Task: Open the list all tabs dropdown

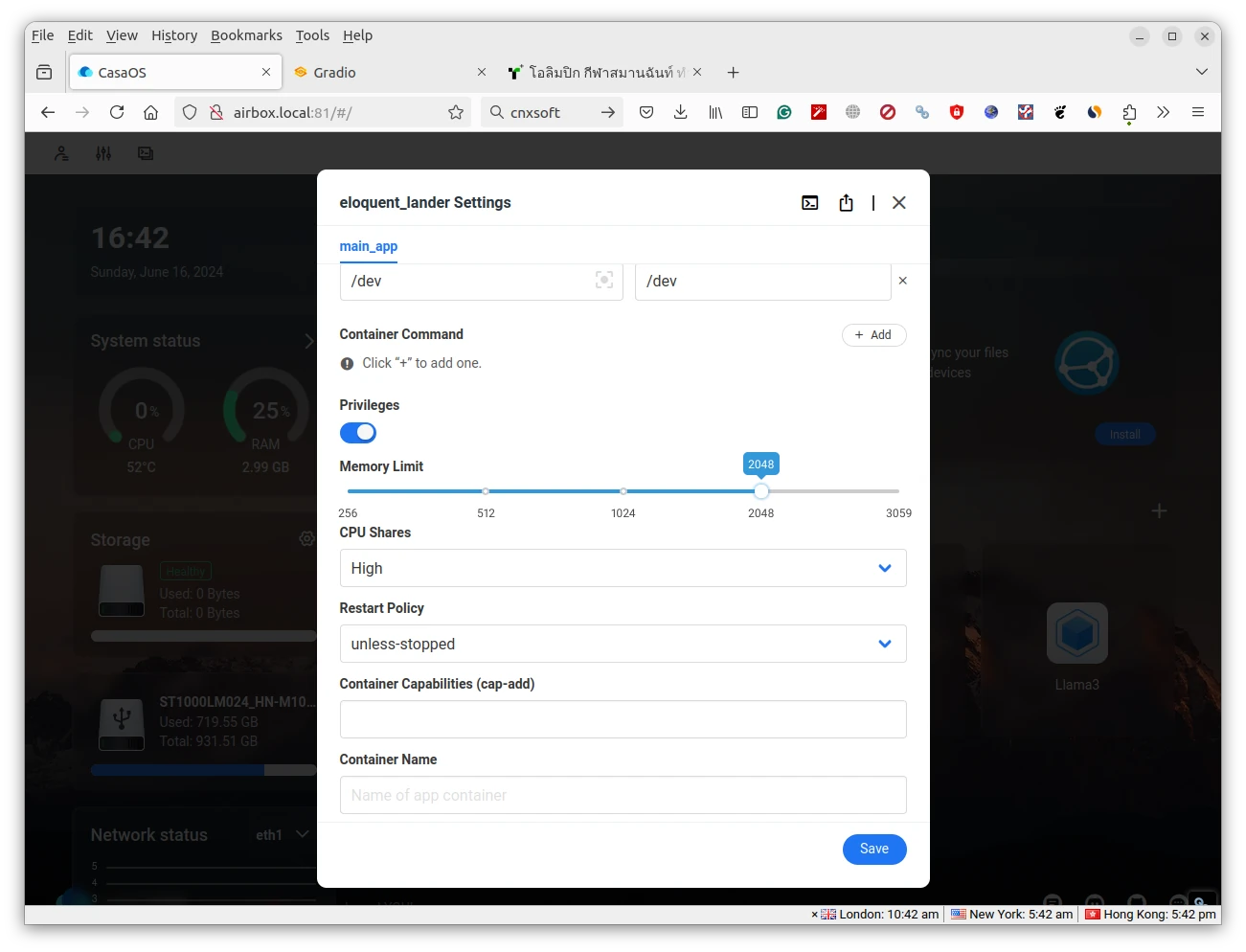Action: point(1202,72)
